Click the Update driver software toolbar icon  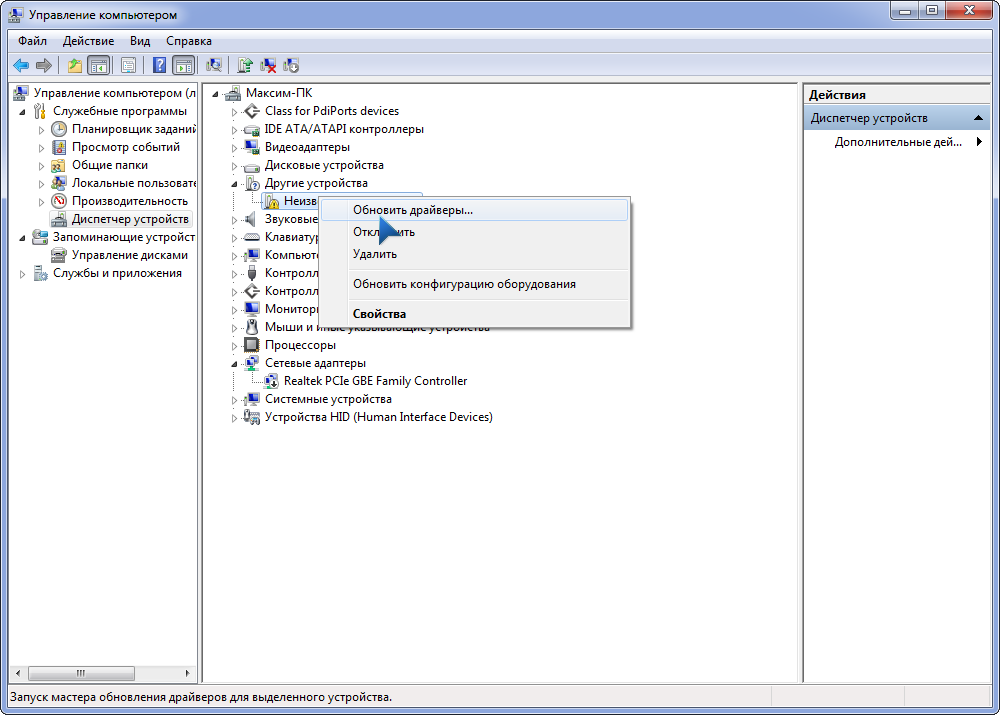(x=245, y=66)
